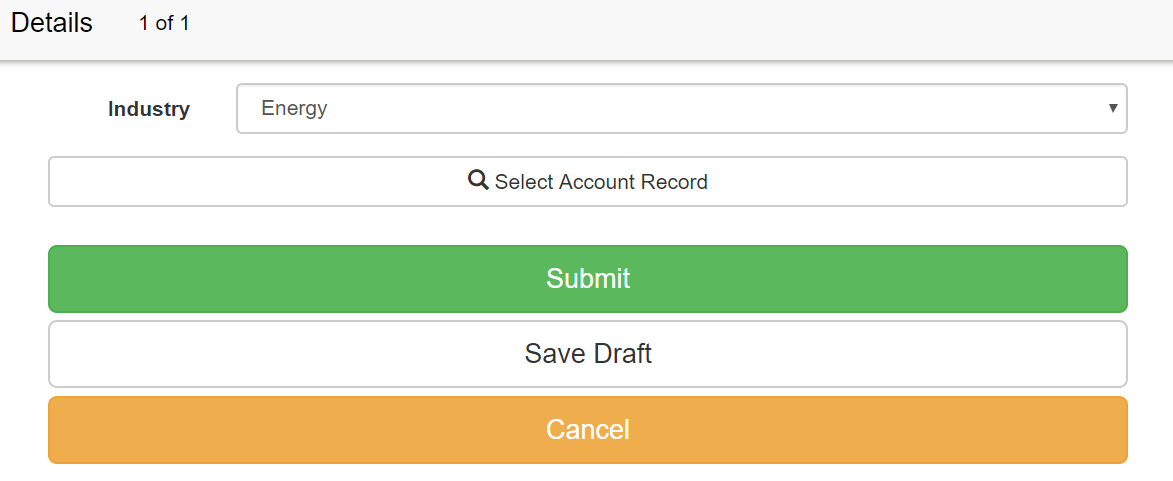The height and width of the screenshot is (481, 1173).
Task: Expand the Industry selection list
Action: click(x=682, y=108)
